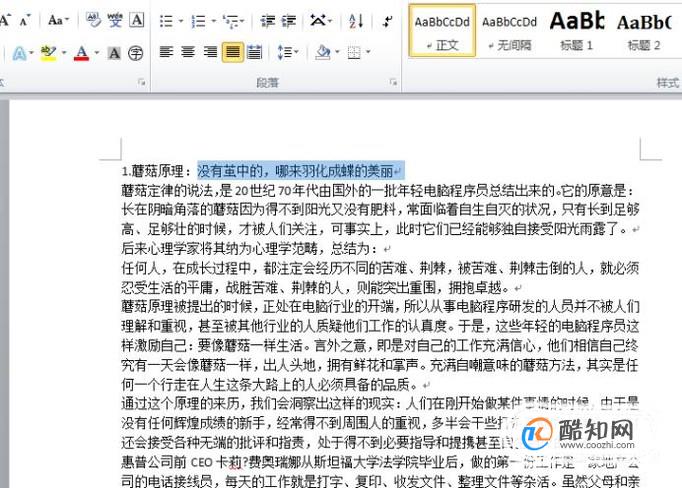Apply the 标题 1 heading style
Screen dimensions: 682x488
tap(577, 30)
